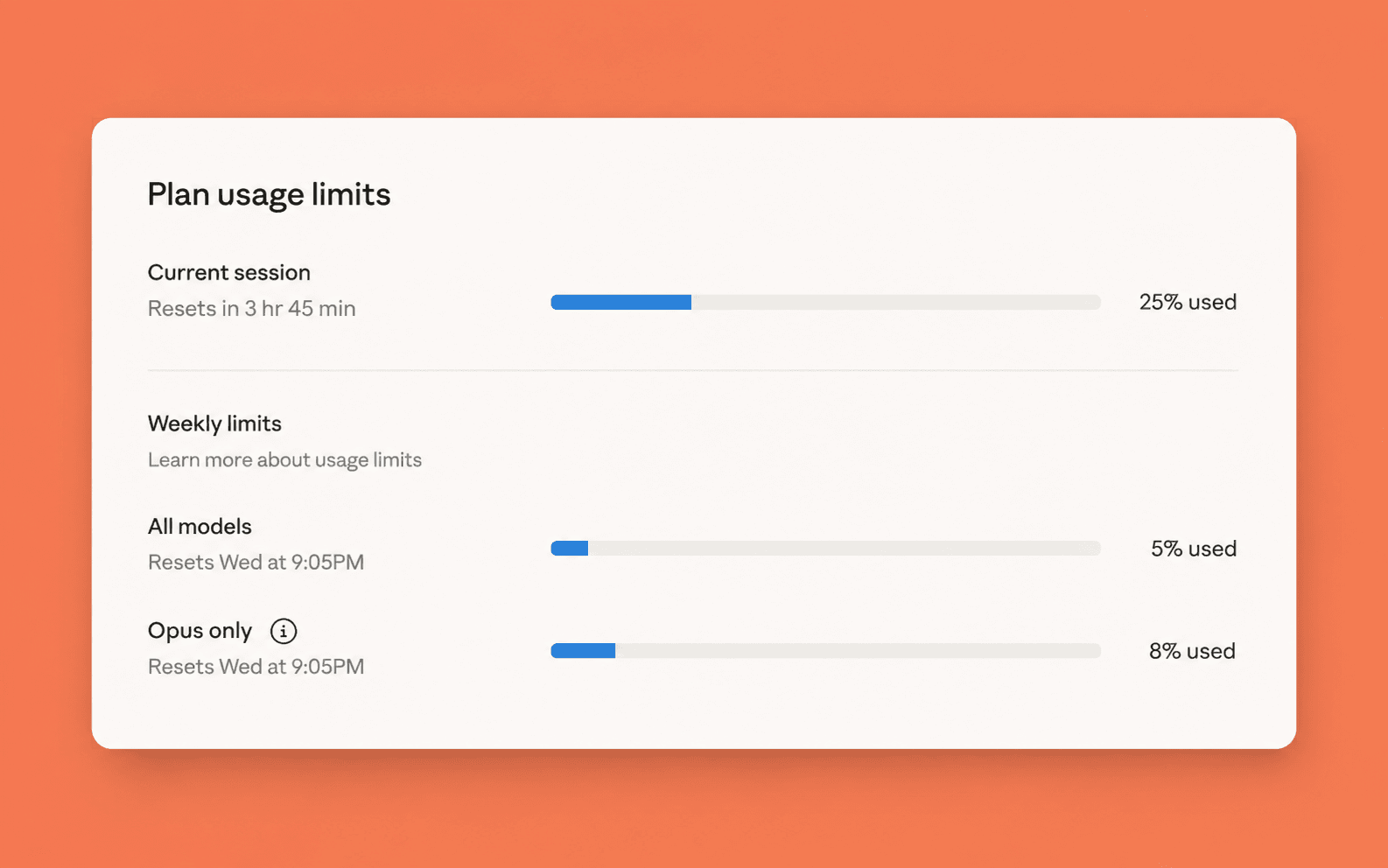Click the Opus only weekly usage bar

pos(825,651)
